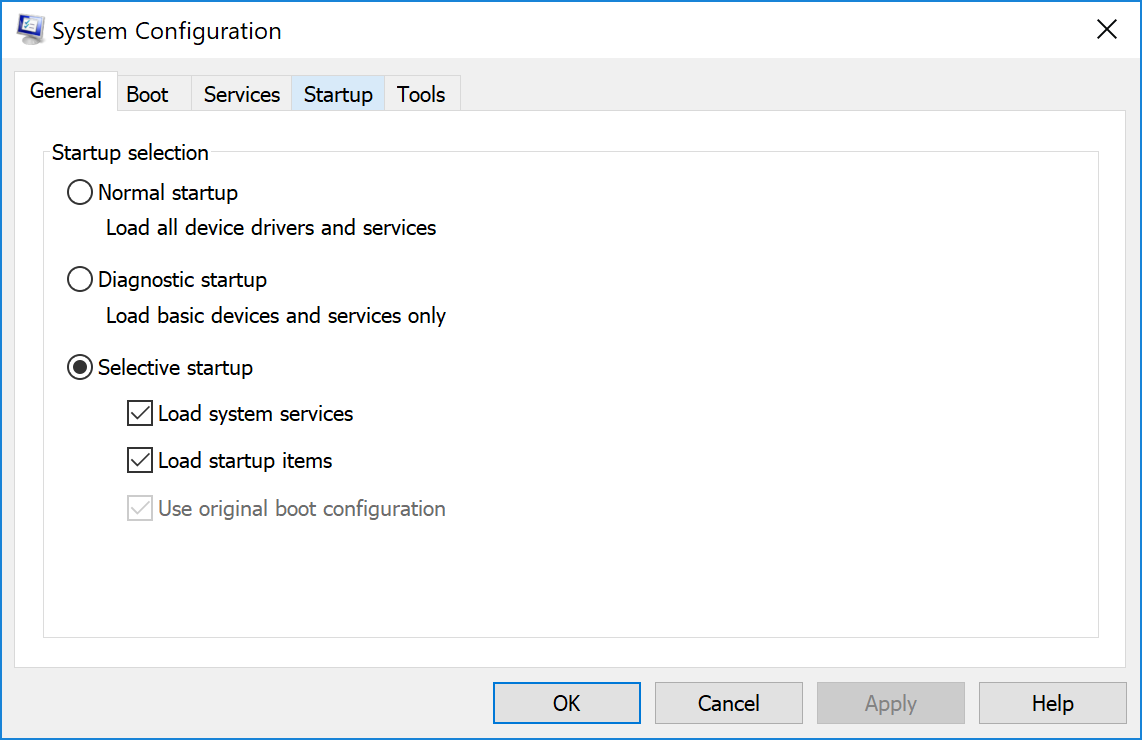Close the System Configuration window
This screenshot has height=740, width=1142.
tap(1107, 30)
